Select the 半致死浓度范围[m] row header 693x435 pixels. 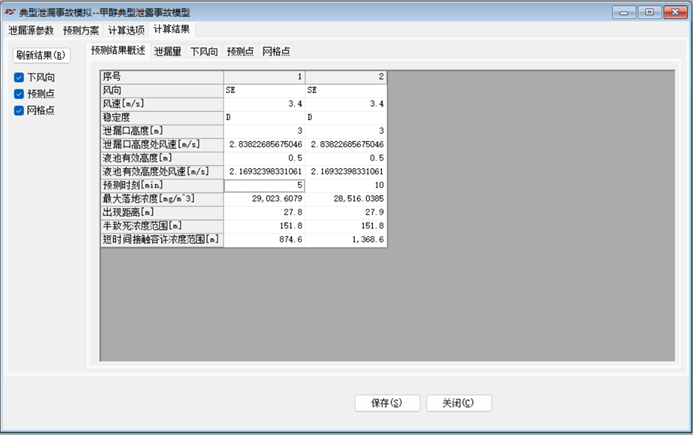[x=162, y=226]
